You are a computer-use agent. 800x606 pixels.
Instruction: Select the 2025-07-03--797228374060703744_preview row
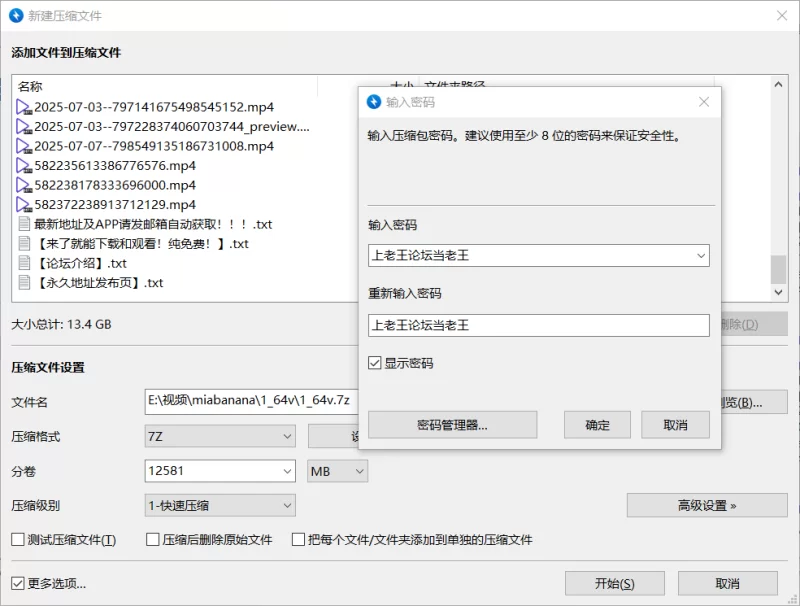(x=172, y=127)
